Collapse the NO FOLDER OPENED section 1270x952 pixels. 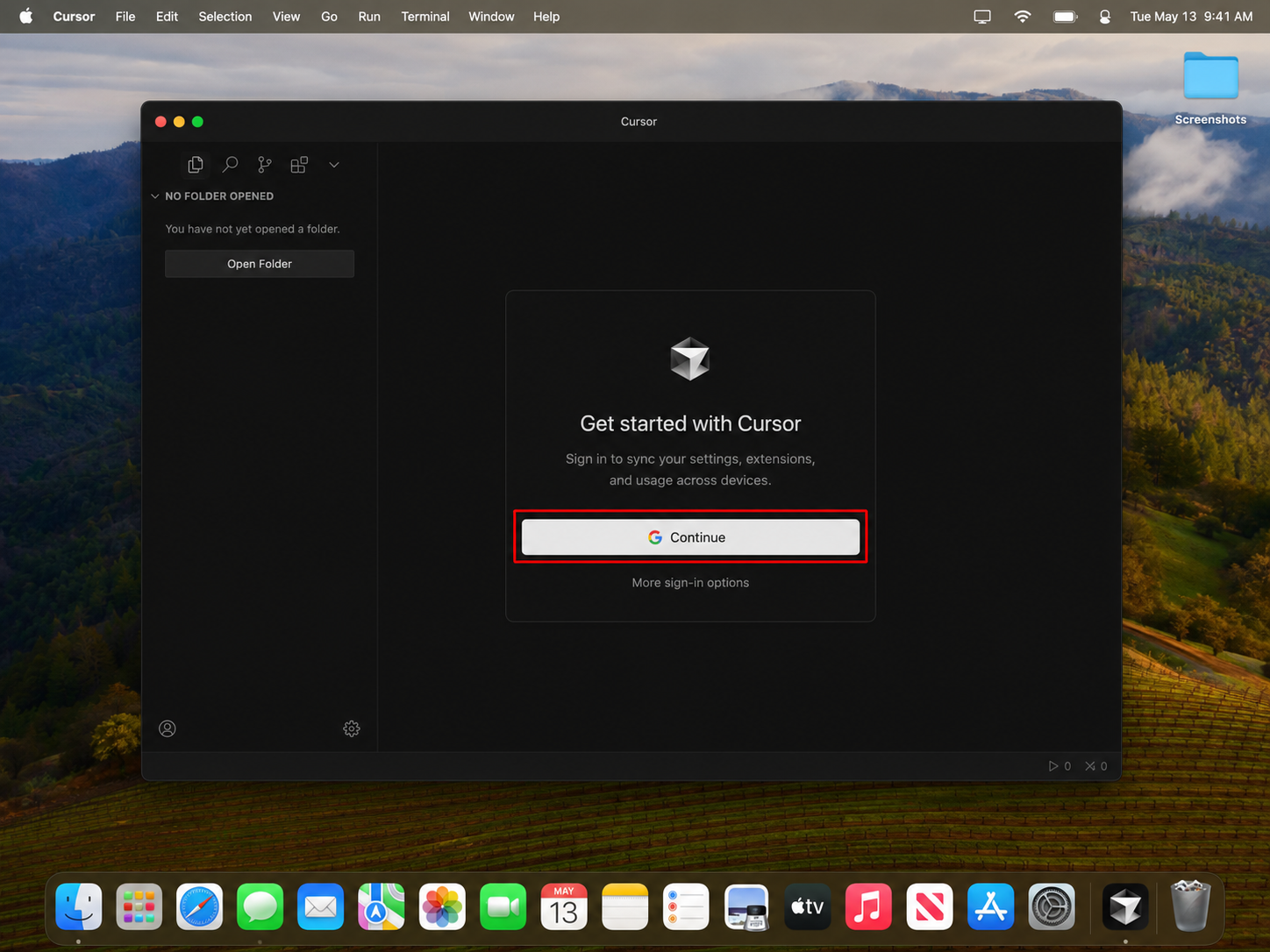pyautogui.click(x=212, y=196)
